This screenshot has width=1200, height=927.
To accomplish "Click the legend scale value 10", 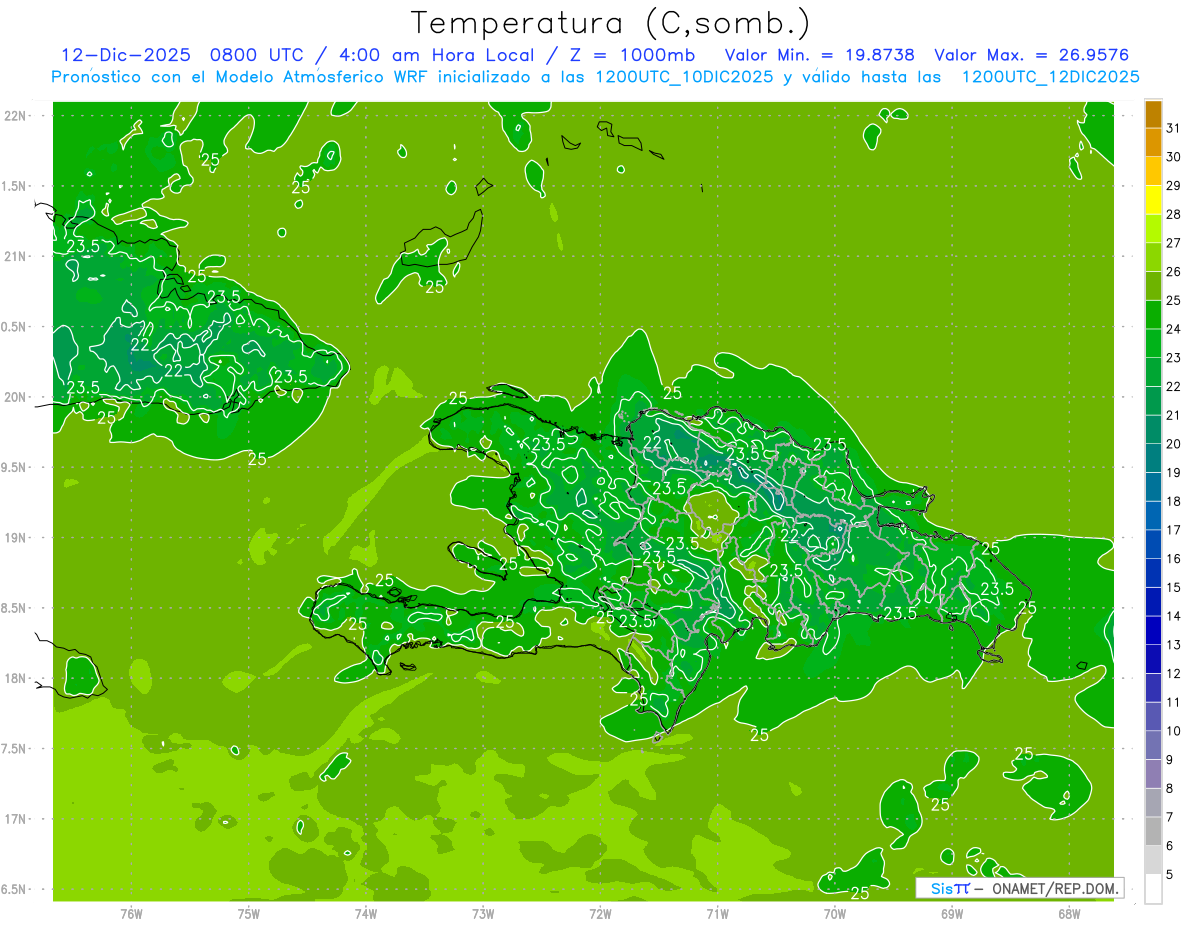I will click(1173, 731).
